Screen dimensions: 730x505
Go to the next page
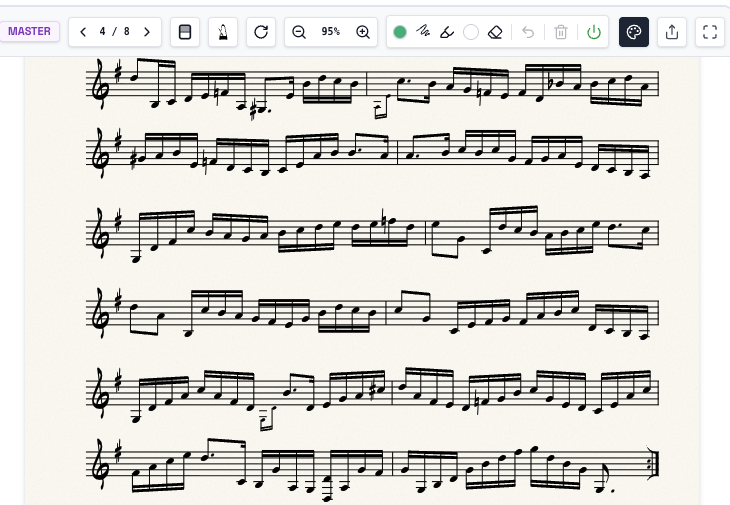pos(147,32)
